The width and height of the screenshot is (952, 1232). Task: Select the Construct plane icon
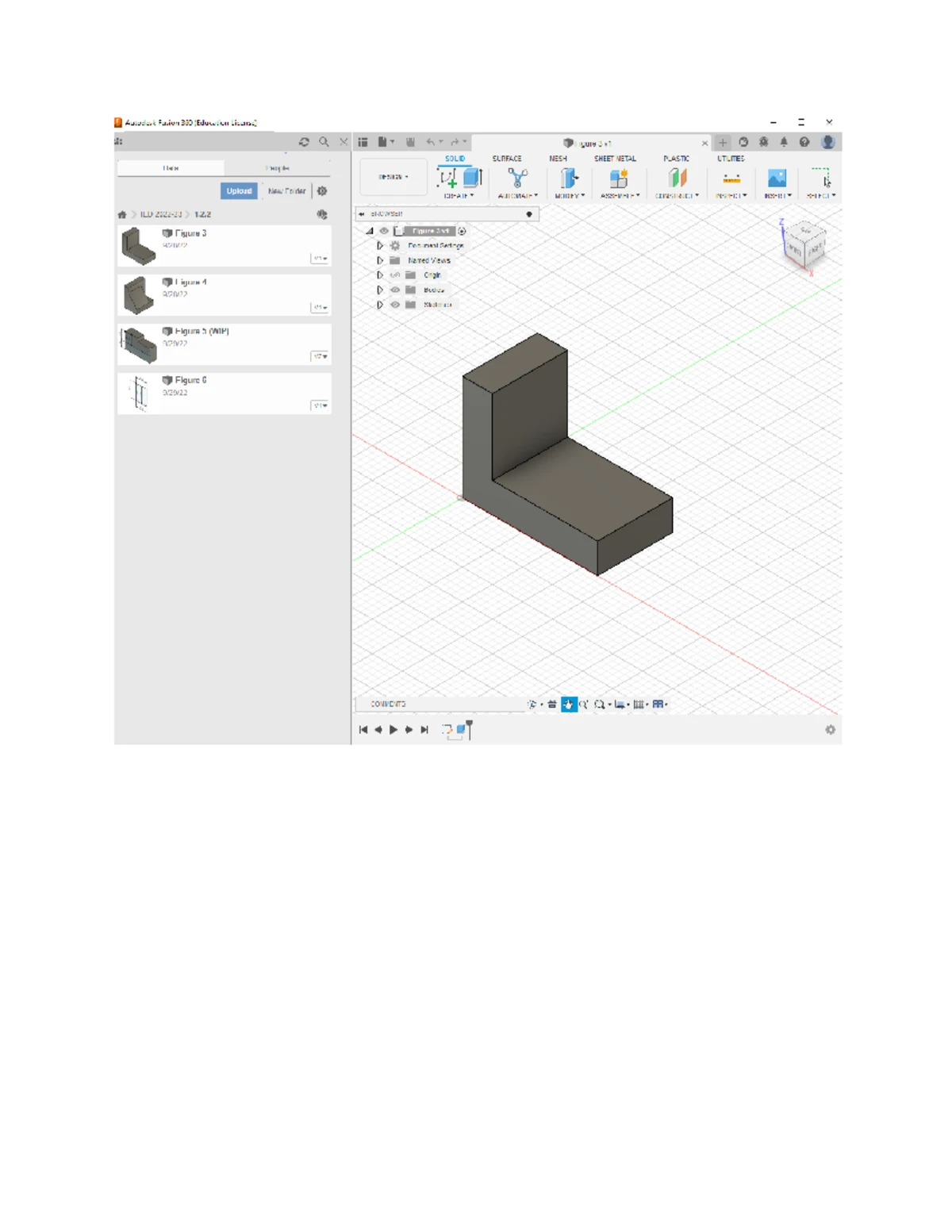(x=677, y=178)
